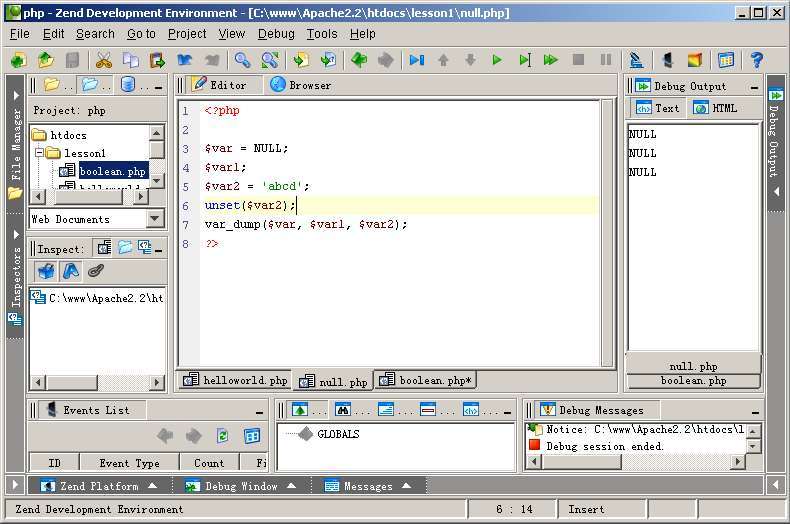Click the 'Debug session ended.' message
This screenshot has width=790, height=524.
pyautogui.click(x=605, y=446)
